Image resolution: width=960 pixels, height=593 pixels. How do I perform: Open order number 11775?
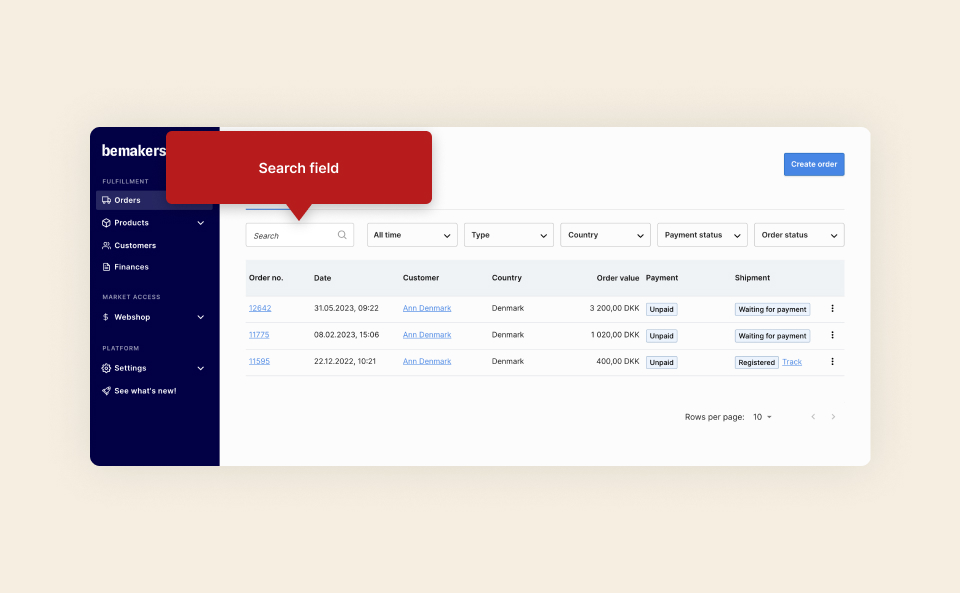coord(259,335)
